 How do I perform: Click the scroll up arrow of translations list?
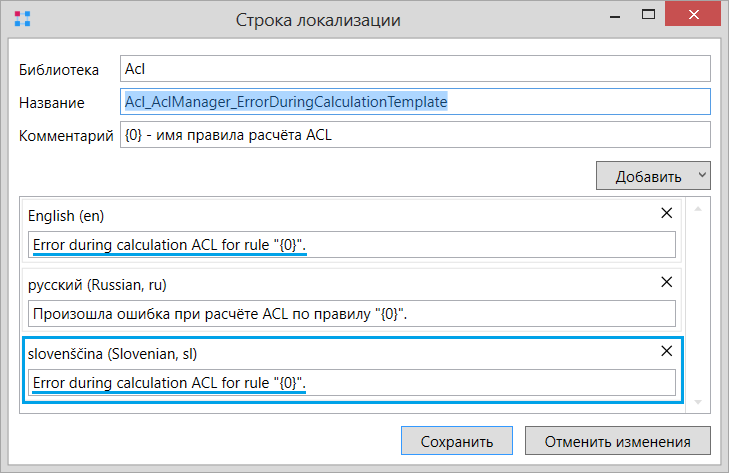[x=698, y=209]
